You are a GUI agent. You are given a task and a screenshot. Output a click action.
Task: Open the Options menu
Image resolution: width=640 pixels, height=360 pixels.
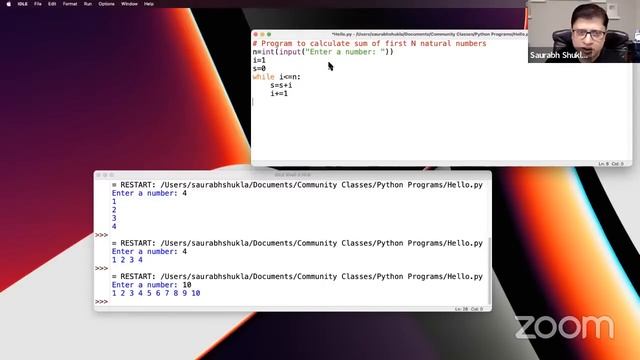coord(107,4)
